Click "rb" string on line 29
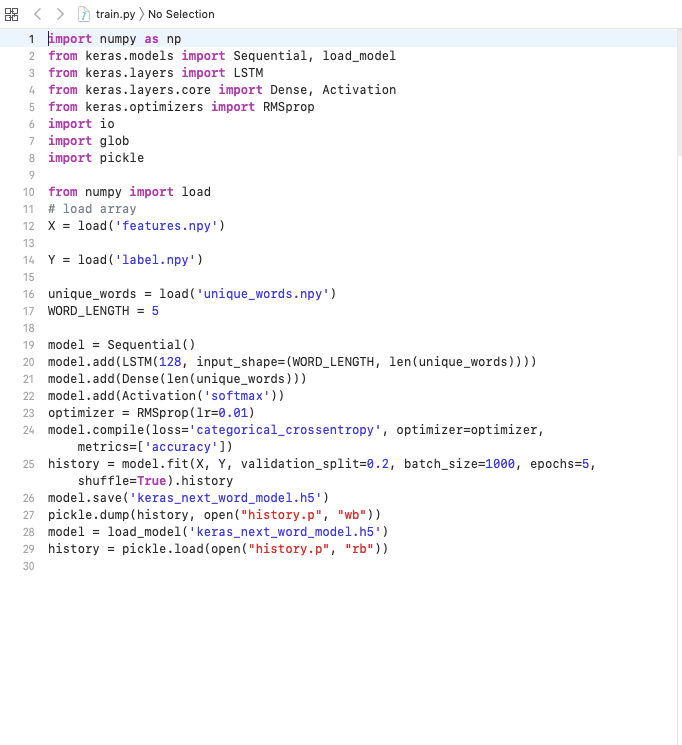 click(359, 549)
